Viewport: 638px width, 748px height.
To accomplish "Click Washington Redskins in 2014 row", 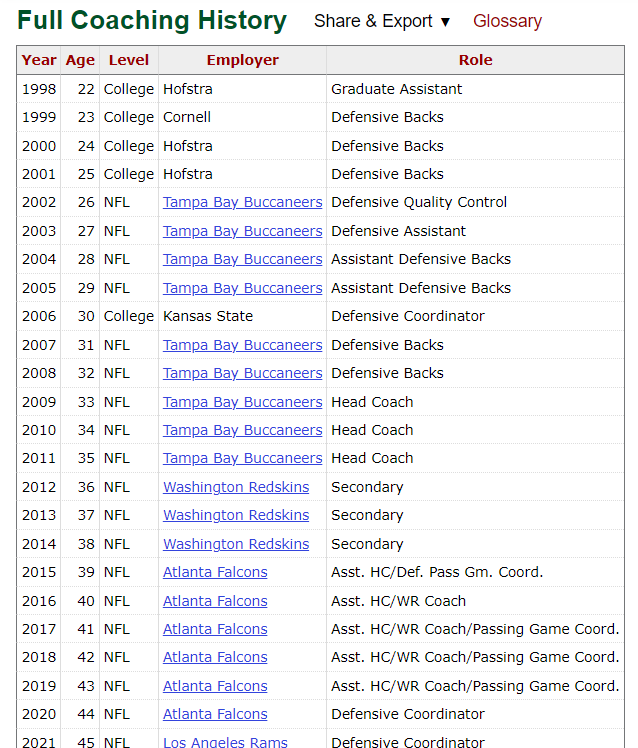I will 236,544.
